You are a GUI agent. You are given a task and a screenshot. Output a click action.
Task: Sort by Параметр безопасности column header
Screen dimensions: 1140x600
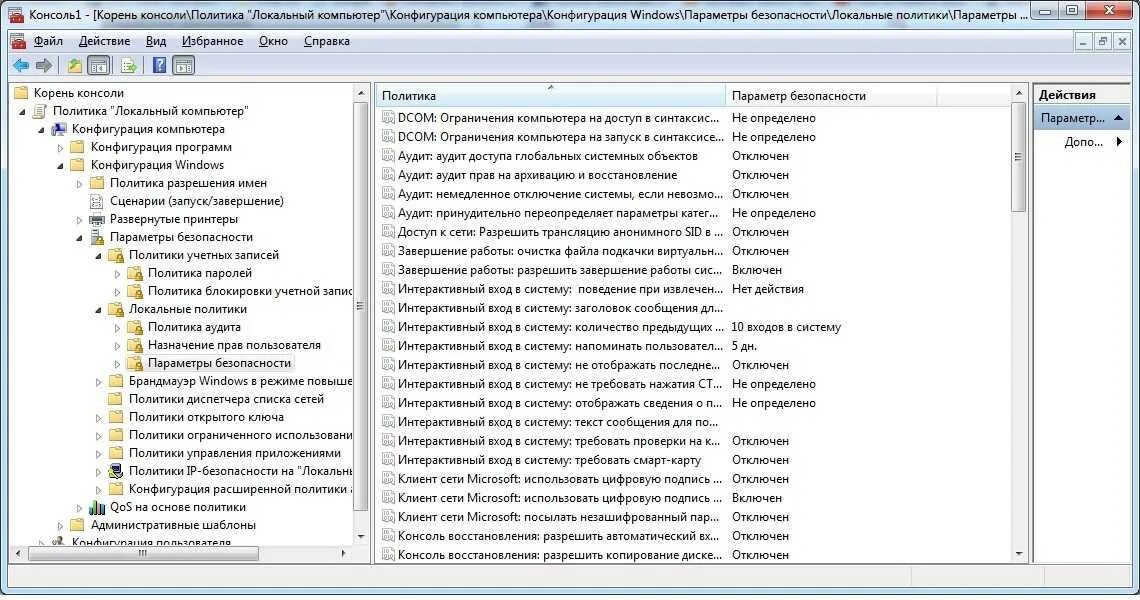tap(831, 95)
